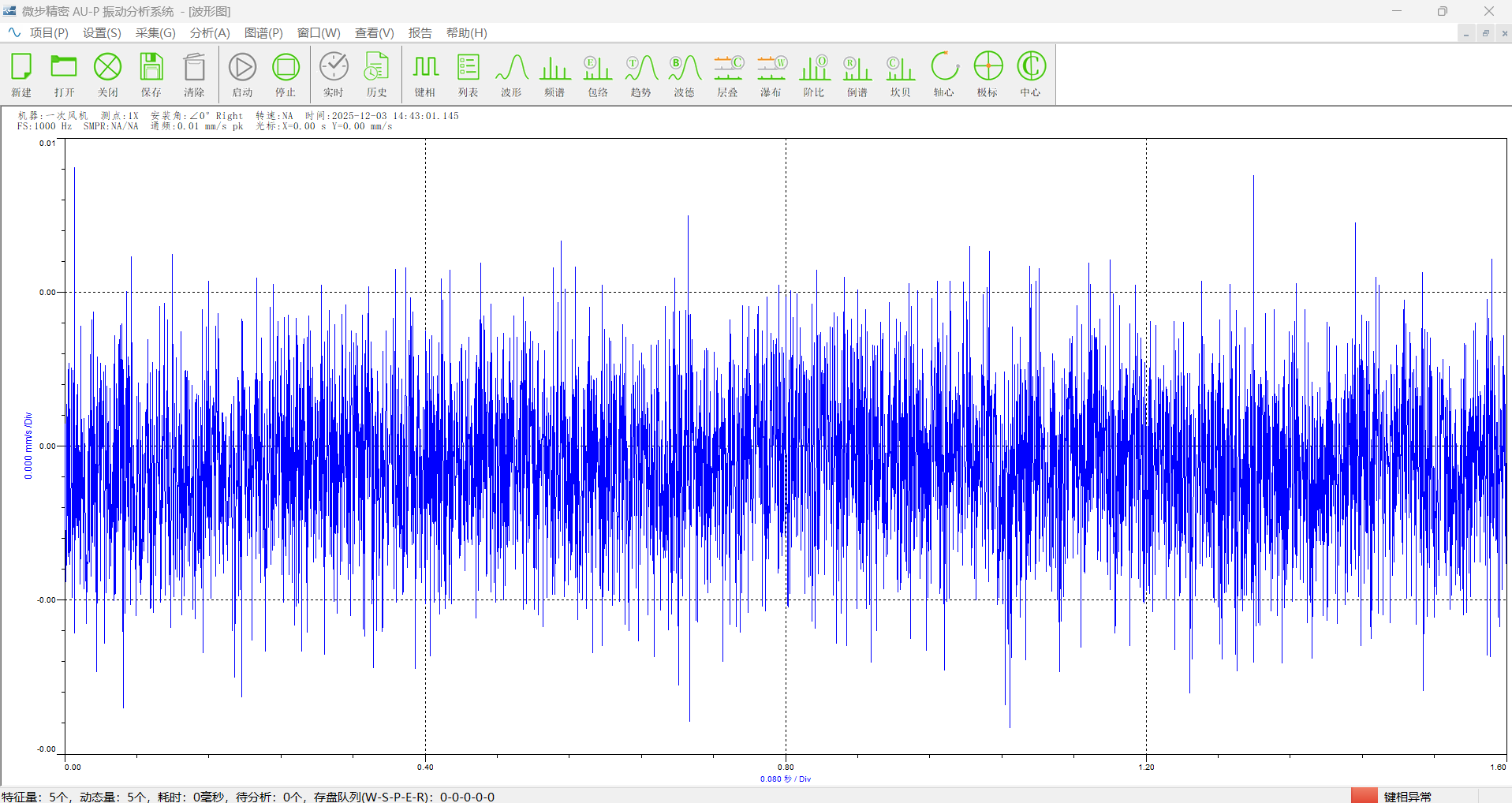Restore the inner document window
The width and height of the screenshot is (1512, 803).
[1485, 33]
